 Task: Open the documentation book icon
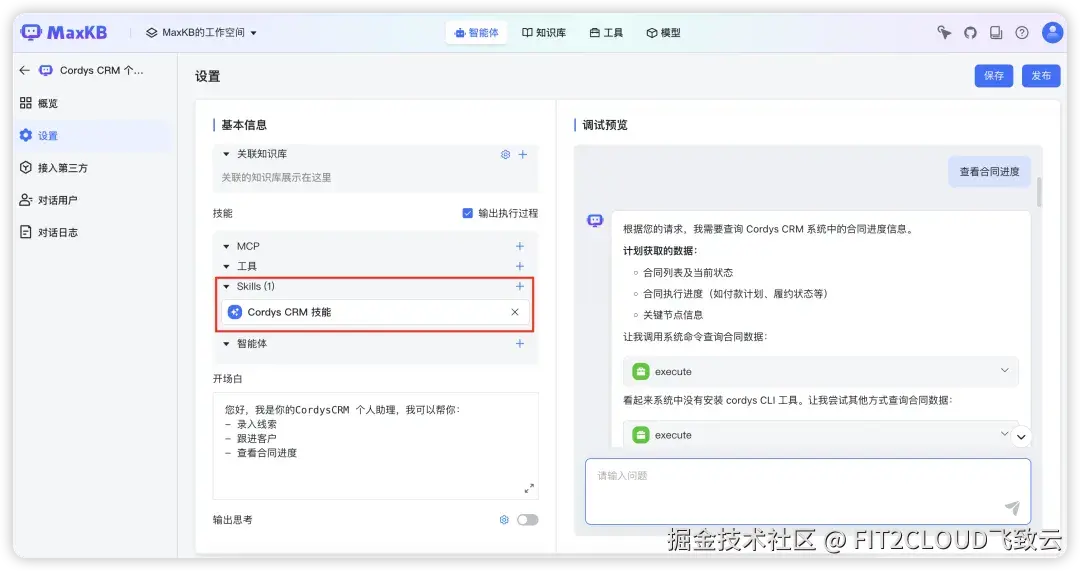[x=996, y=32]
